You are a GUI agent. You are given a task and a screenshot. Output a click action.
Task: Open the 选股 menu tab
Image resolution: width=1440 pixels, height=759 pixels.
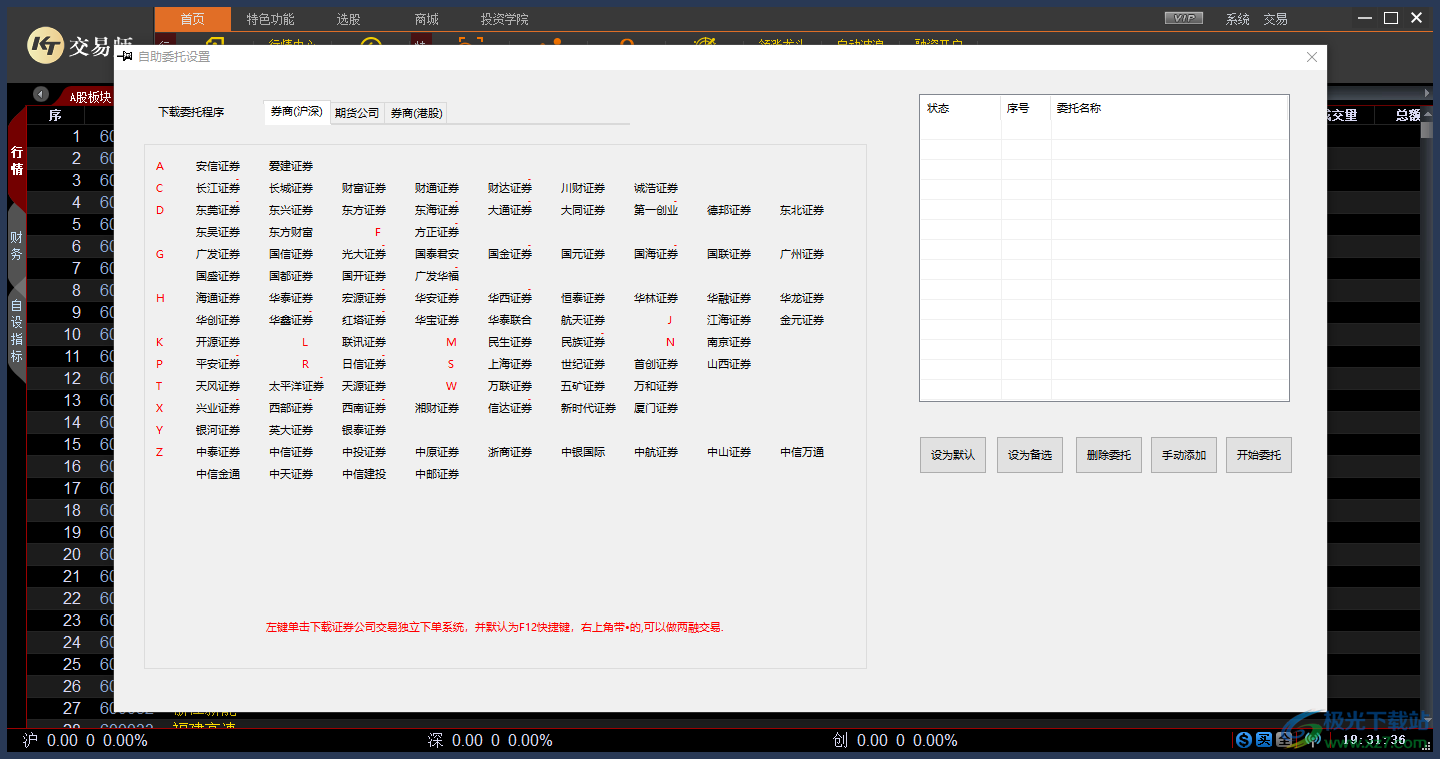pos(348,19)
